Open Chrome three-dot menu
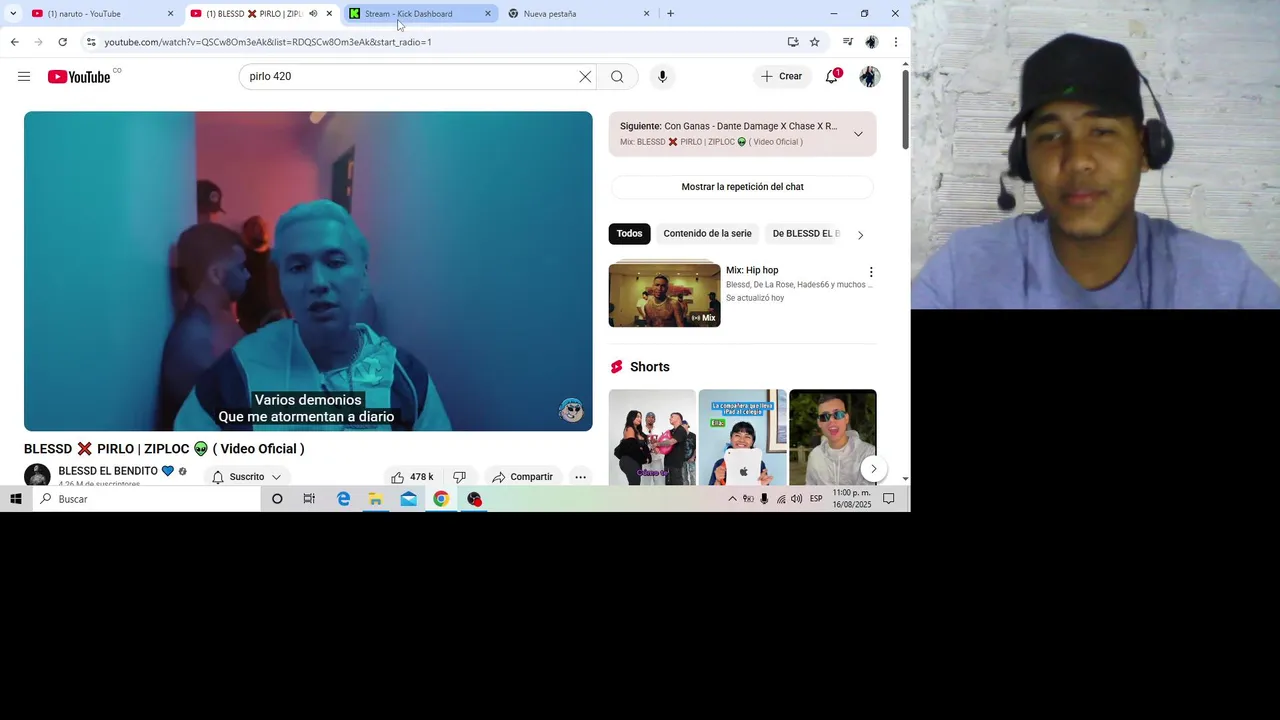The height and width of the screenshot is (720, 1280). (896, 42)
